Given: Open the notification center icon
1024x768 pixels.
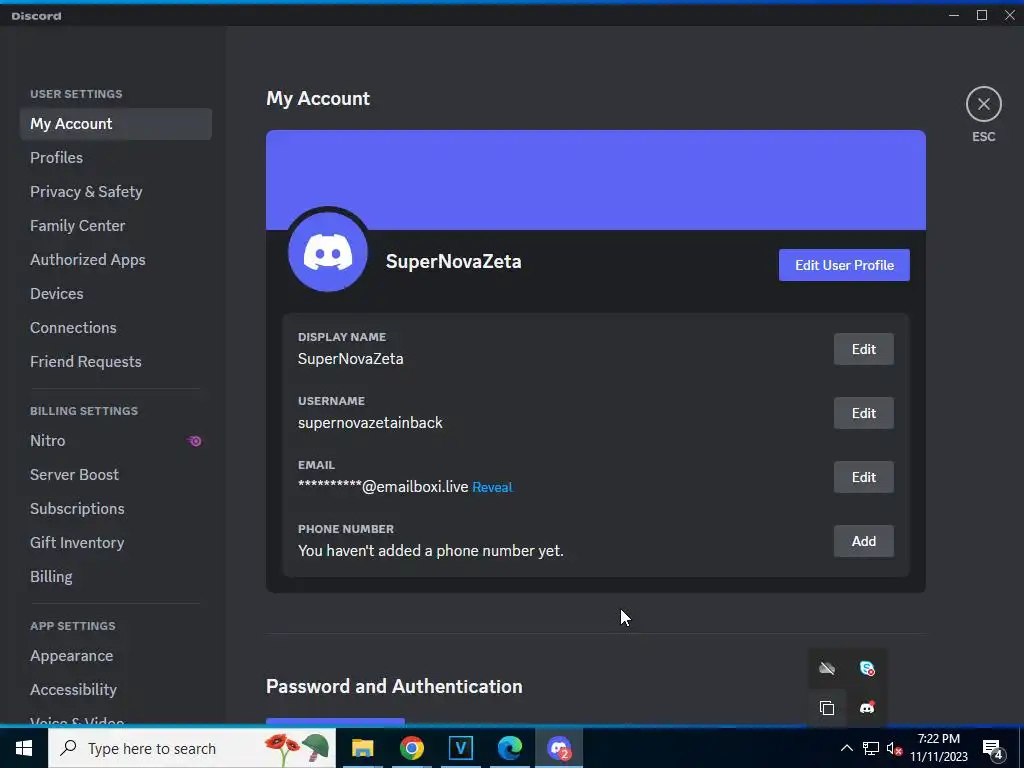Looking at the screenshot, I should pyautogui.click(x=992, y=749).
